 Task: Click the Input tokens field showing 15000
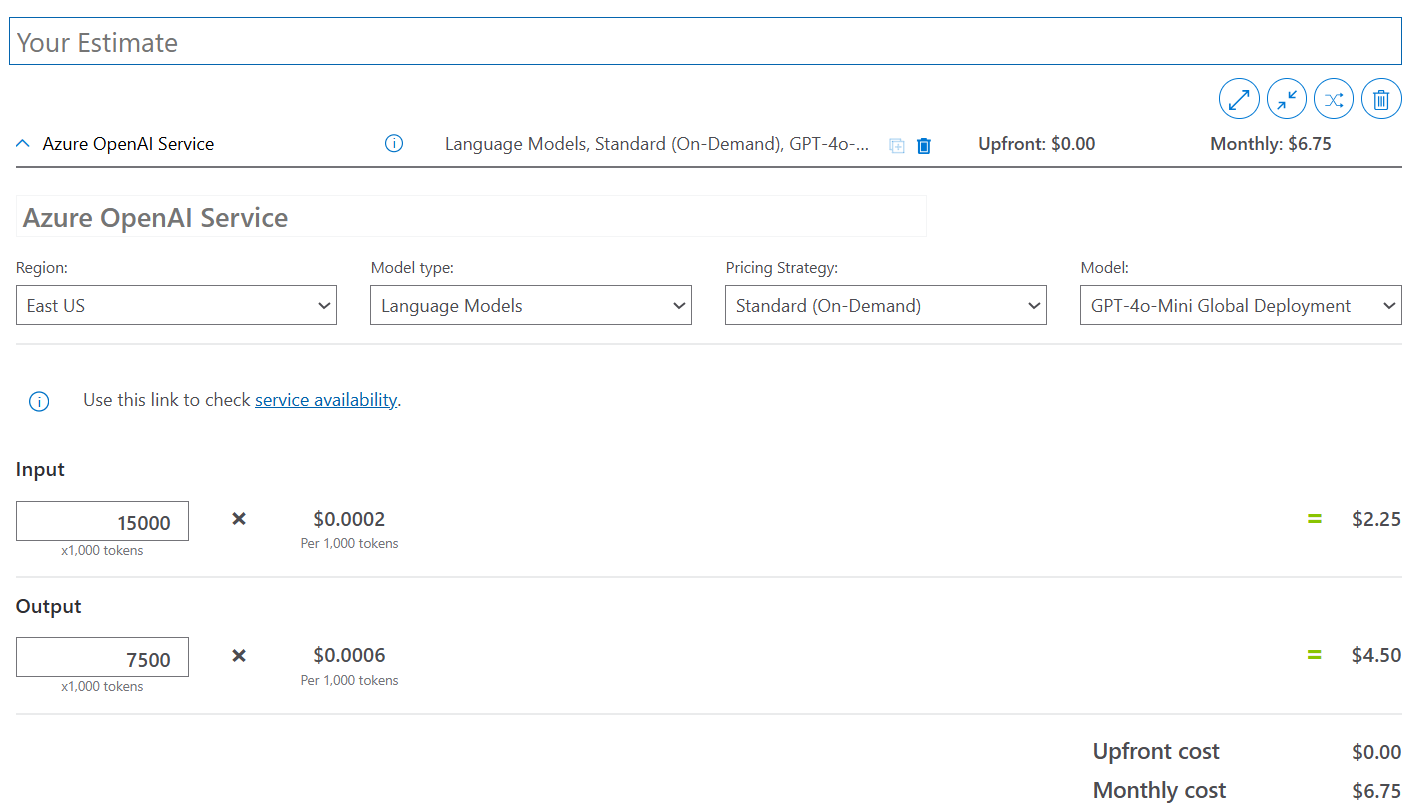pyautogui.click(x=102, y=521)
